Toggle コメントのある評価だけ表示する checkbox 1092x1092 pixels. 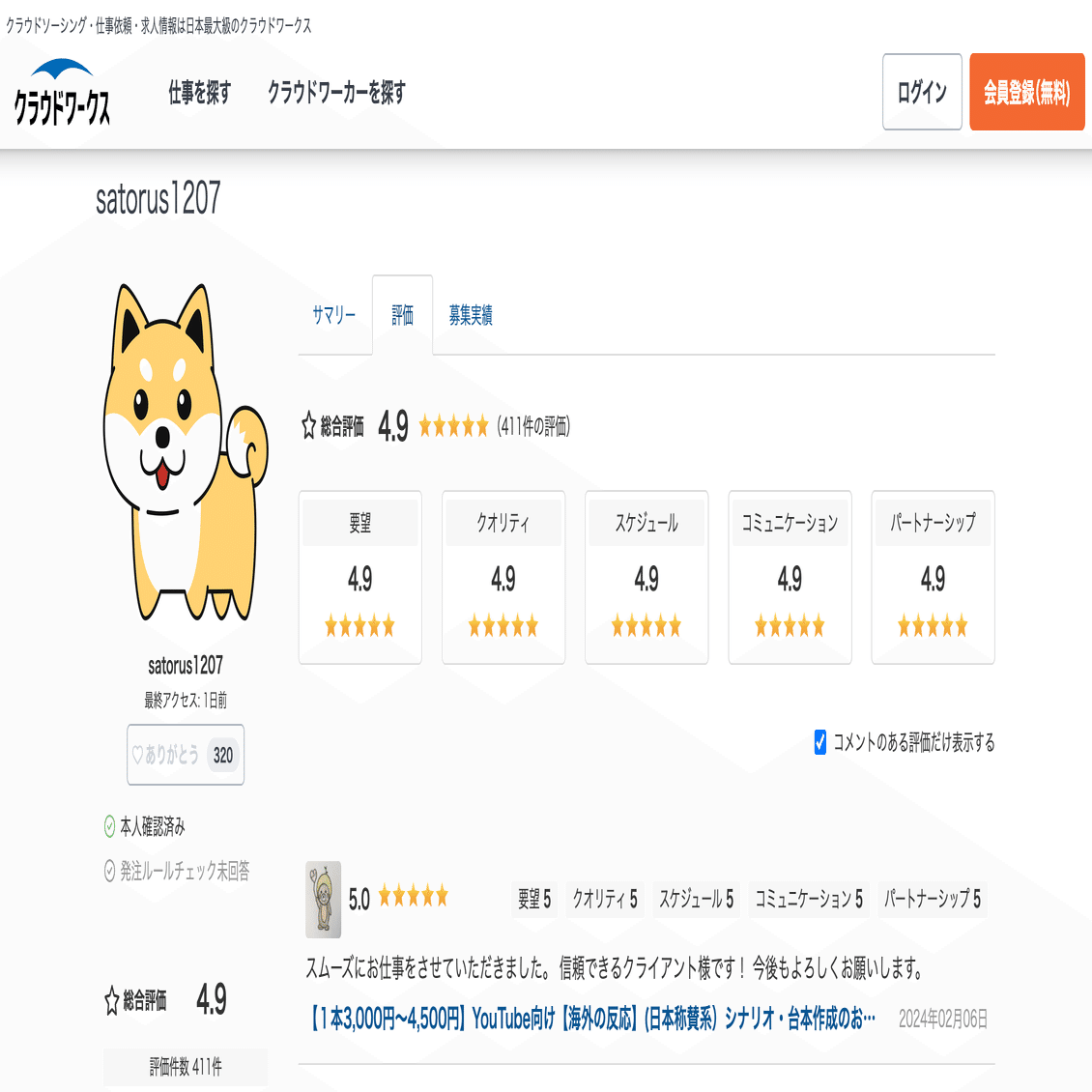click(x=820, y=742)
